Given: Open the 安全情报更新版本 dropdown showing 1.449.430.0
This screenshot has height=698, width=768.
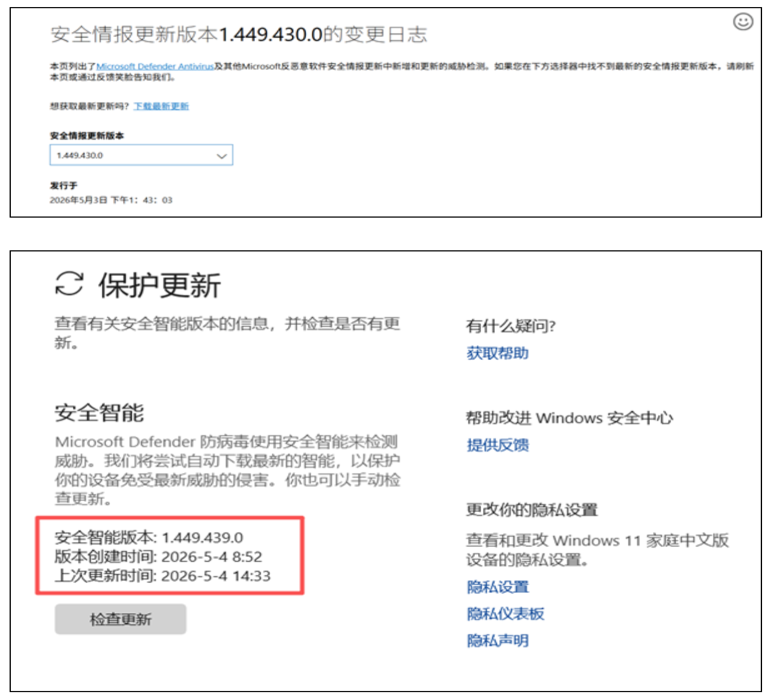Looking at the screenshot, I should click(x=141, y=155).
